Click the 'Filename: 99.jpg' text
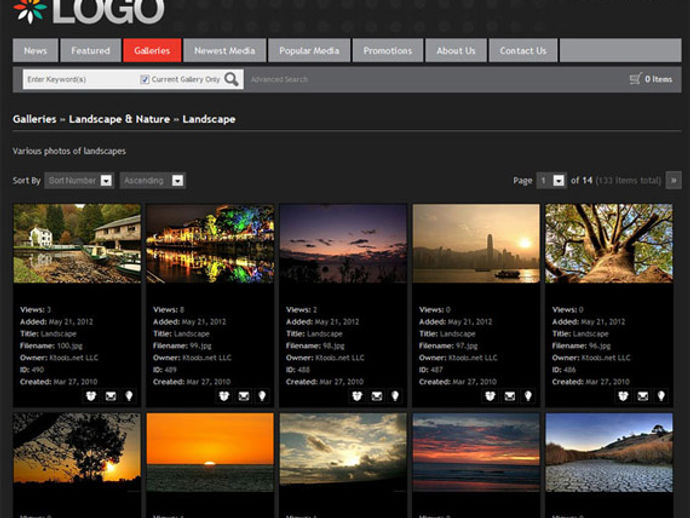This screenshot has height=518, width=690. [x=182, y=346]
